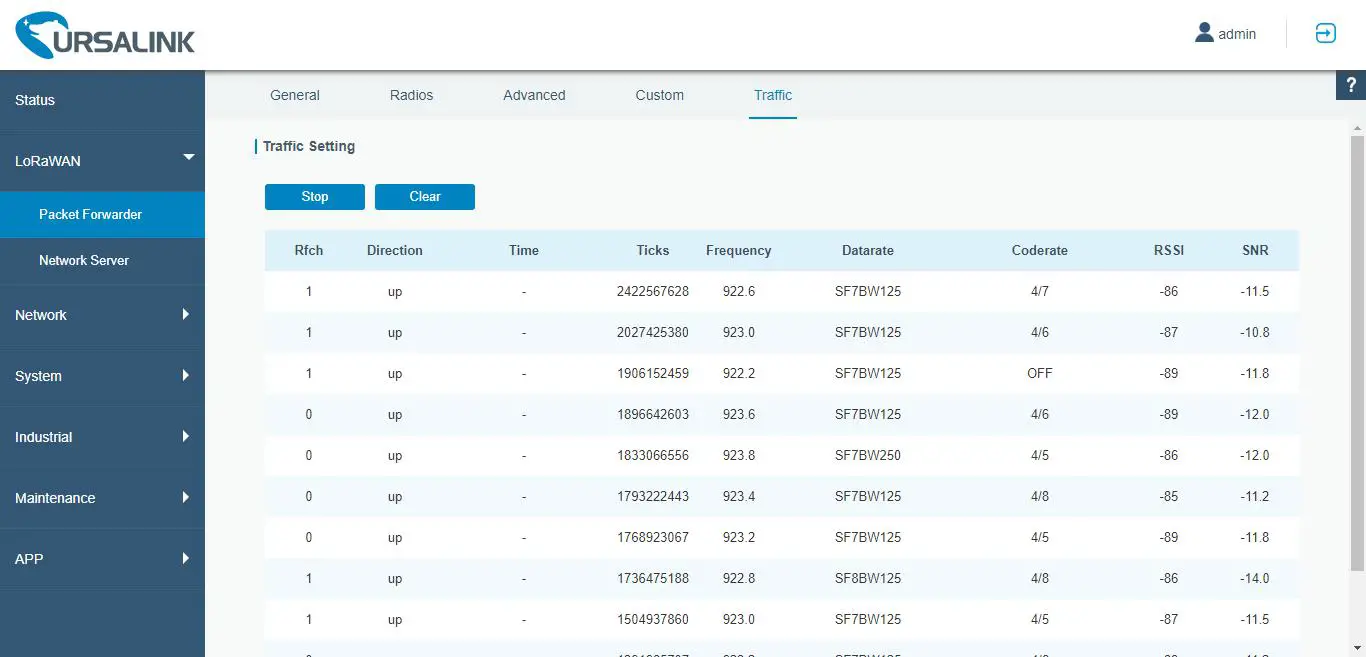Open the Custom tab
Image resolution: width=1366 pixels, height=657 pixels.
click(x=659, y=95)
